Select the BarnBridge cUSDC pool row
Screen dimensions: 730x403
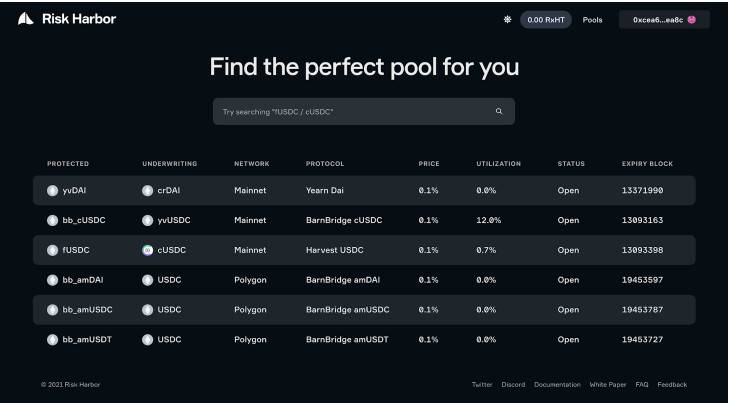(364, 220)
